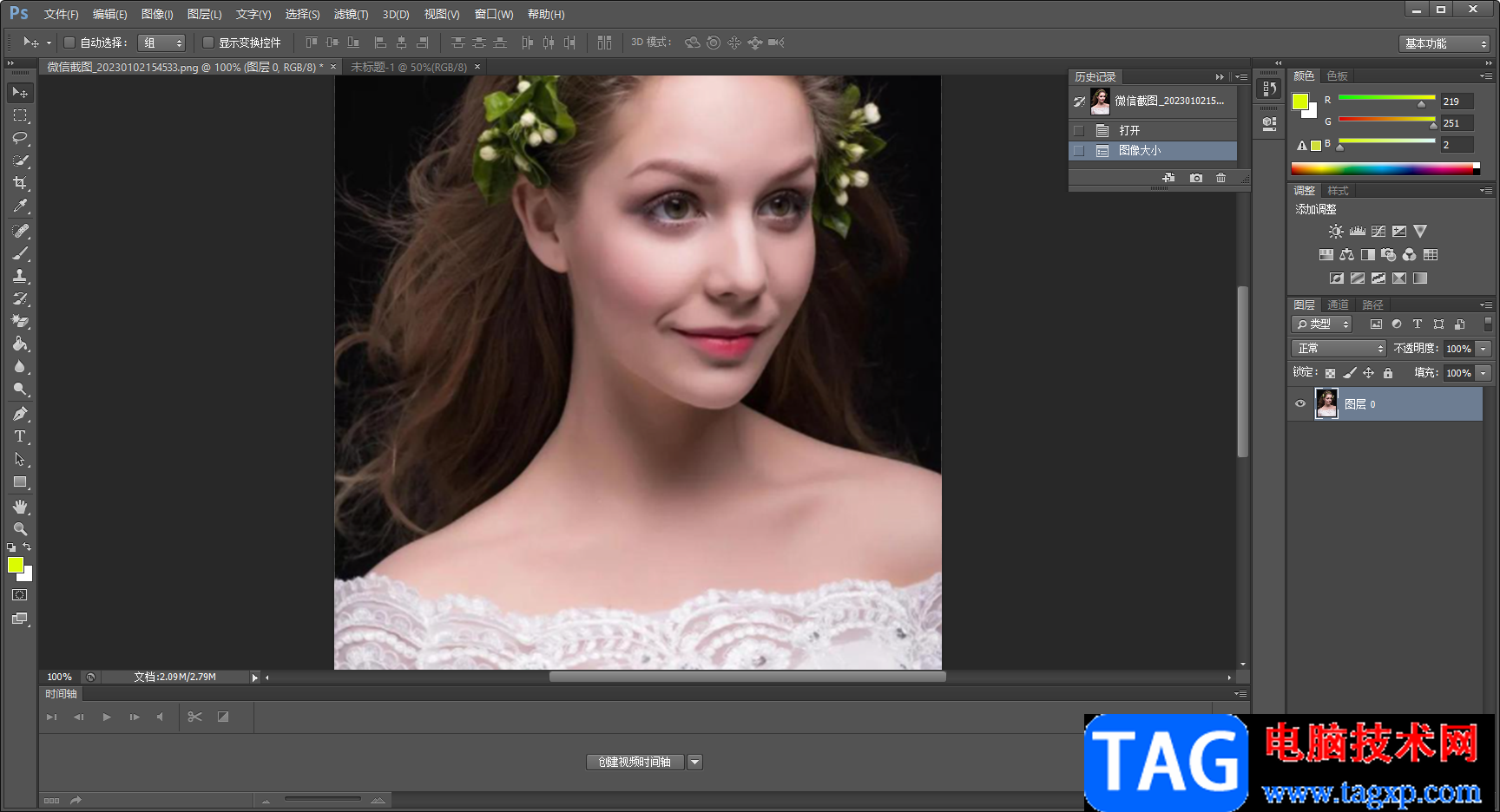
Task: Select the 打开 history state
Action: coord(1129,130)
